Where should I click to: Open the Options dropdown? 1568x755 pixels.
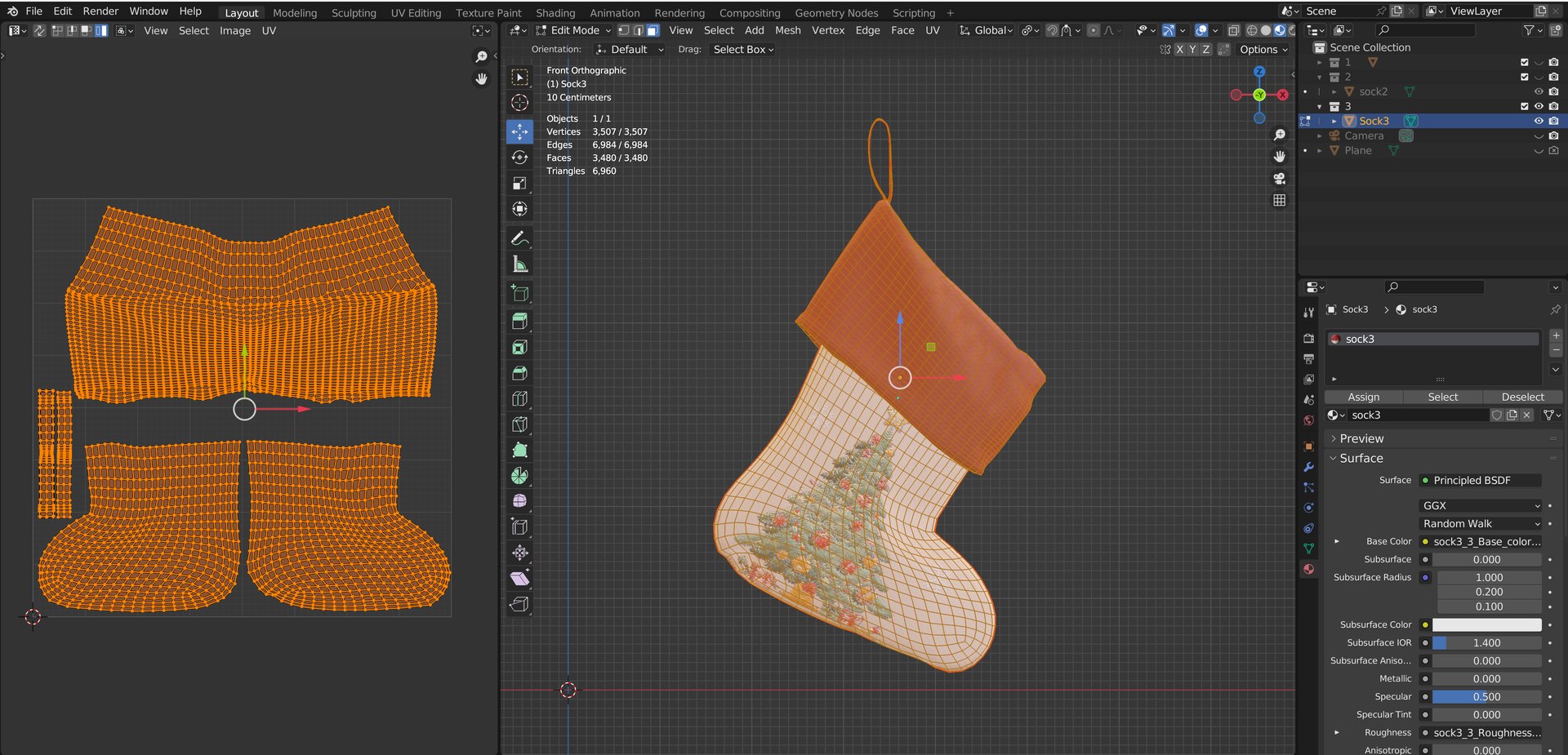pos(1263,50)
